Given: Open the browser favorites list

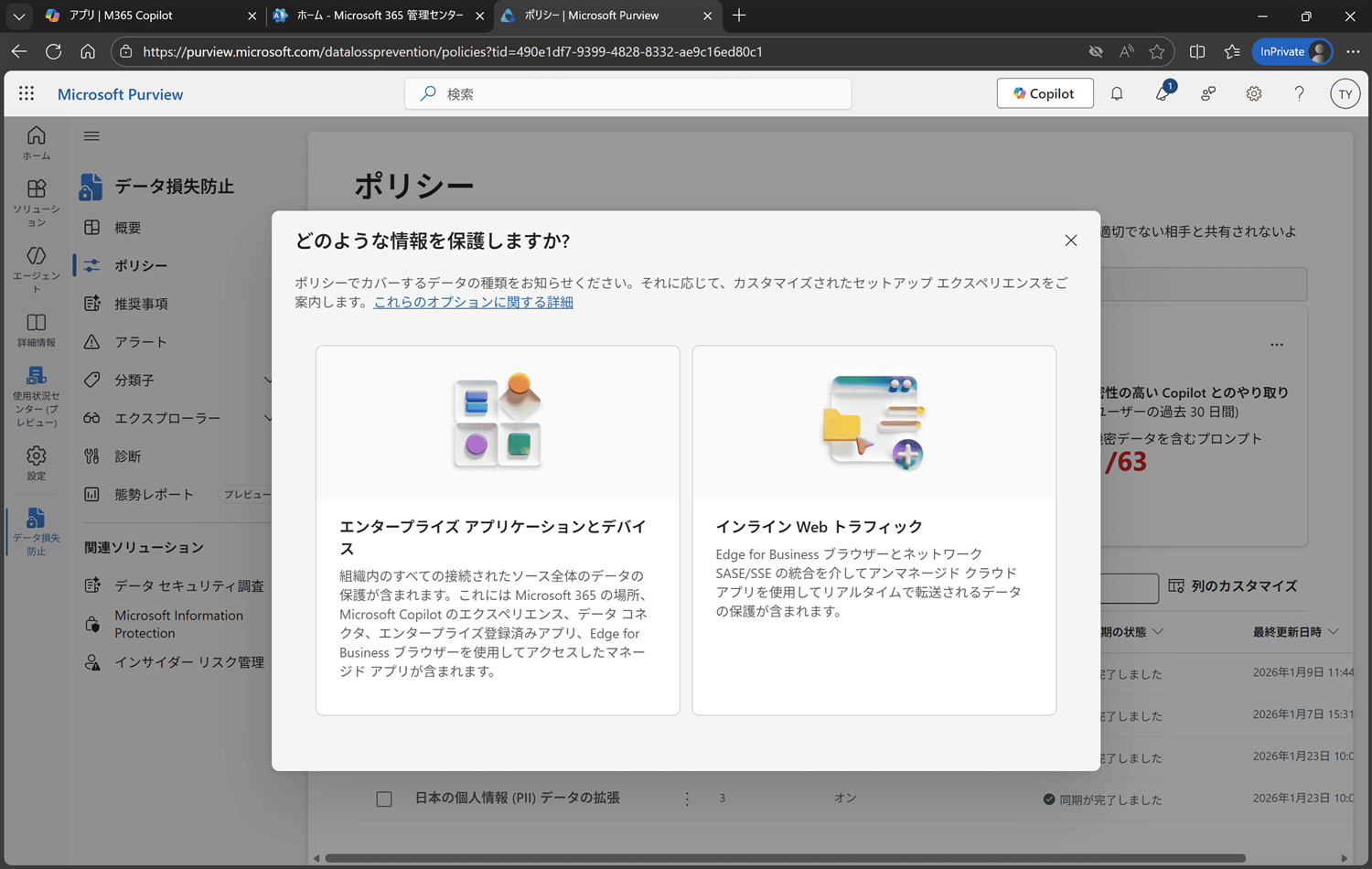Looking at the screenshot, I should pyautogui.click(x=1232, y=51).
